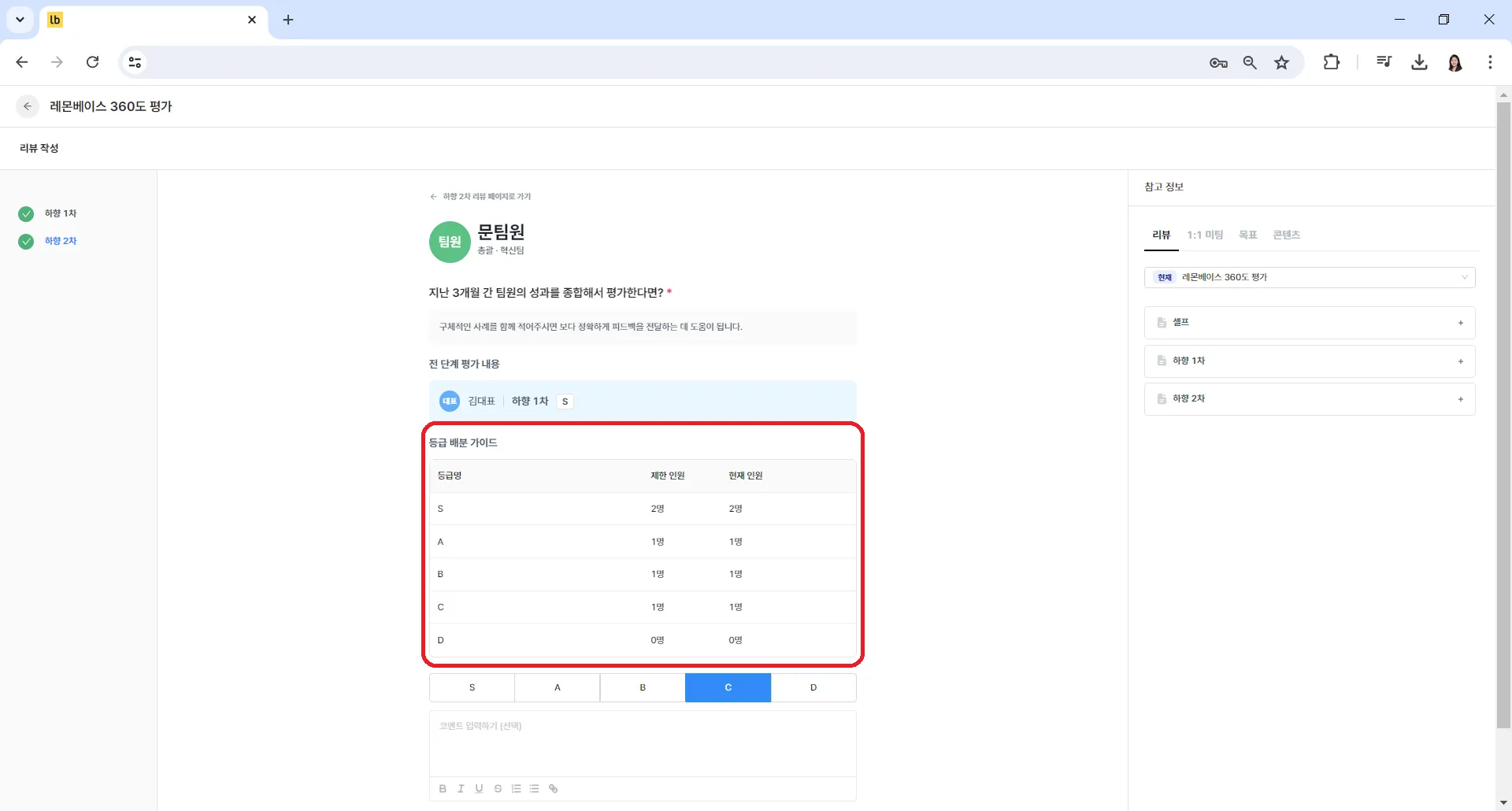This screenshot has height=811, width=1512.
Task: Click the page vertical scrollbar
Action: click(x=1503, y=415)
